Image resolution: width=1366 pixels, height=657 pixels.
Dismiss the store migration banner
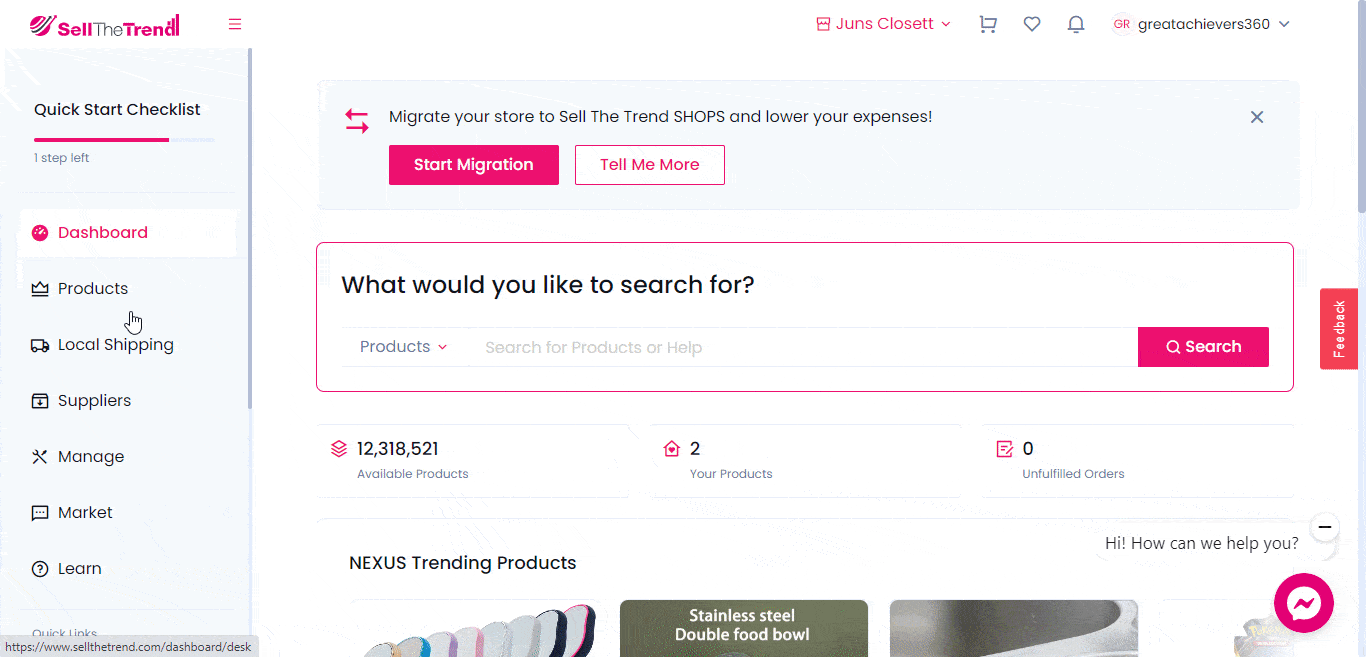coord(1257,117)
